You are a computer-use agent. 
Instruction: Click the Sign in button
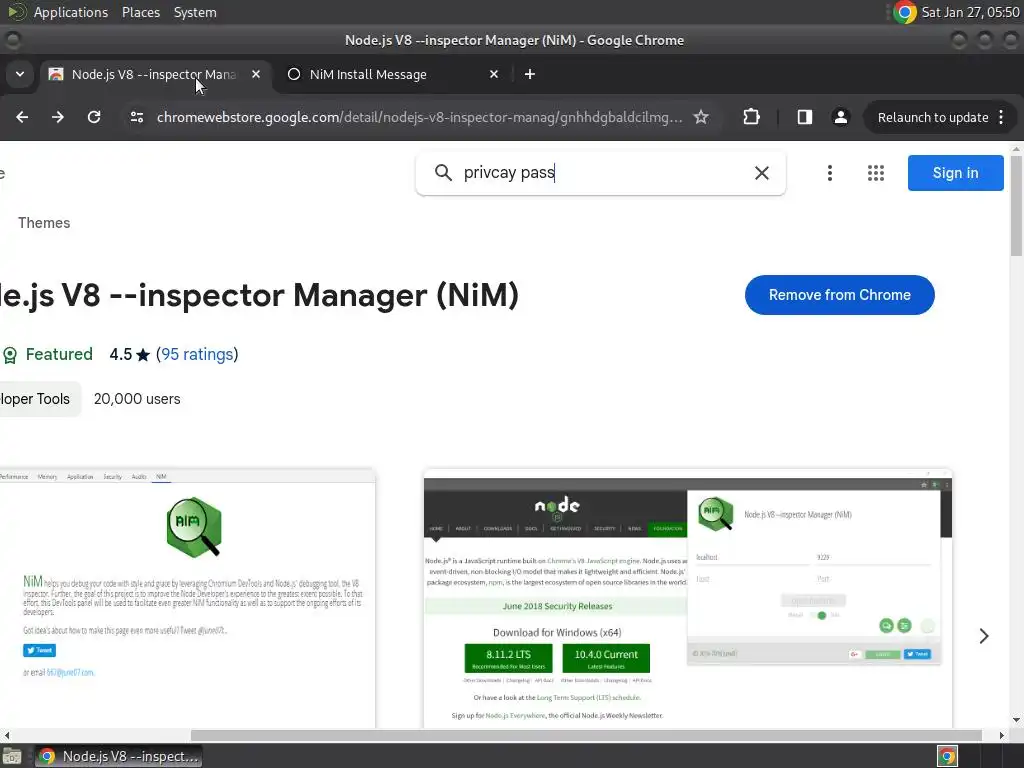pos(955,172)
